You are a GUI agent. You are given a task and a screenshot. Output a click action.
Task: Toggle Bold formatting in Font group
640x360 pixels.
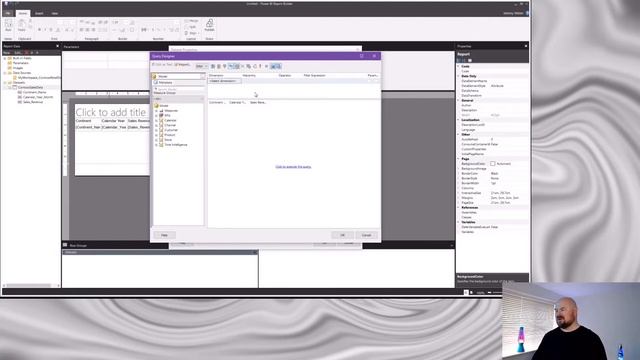point(39,30)
